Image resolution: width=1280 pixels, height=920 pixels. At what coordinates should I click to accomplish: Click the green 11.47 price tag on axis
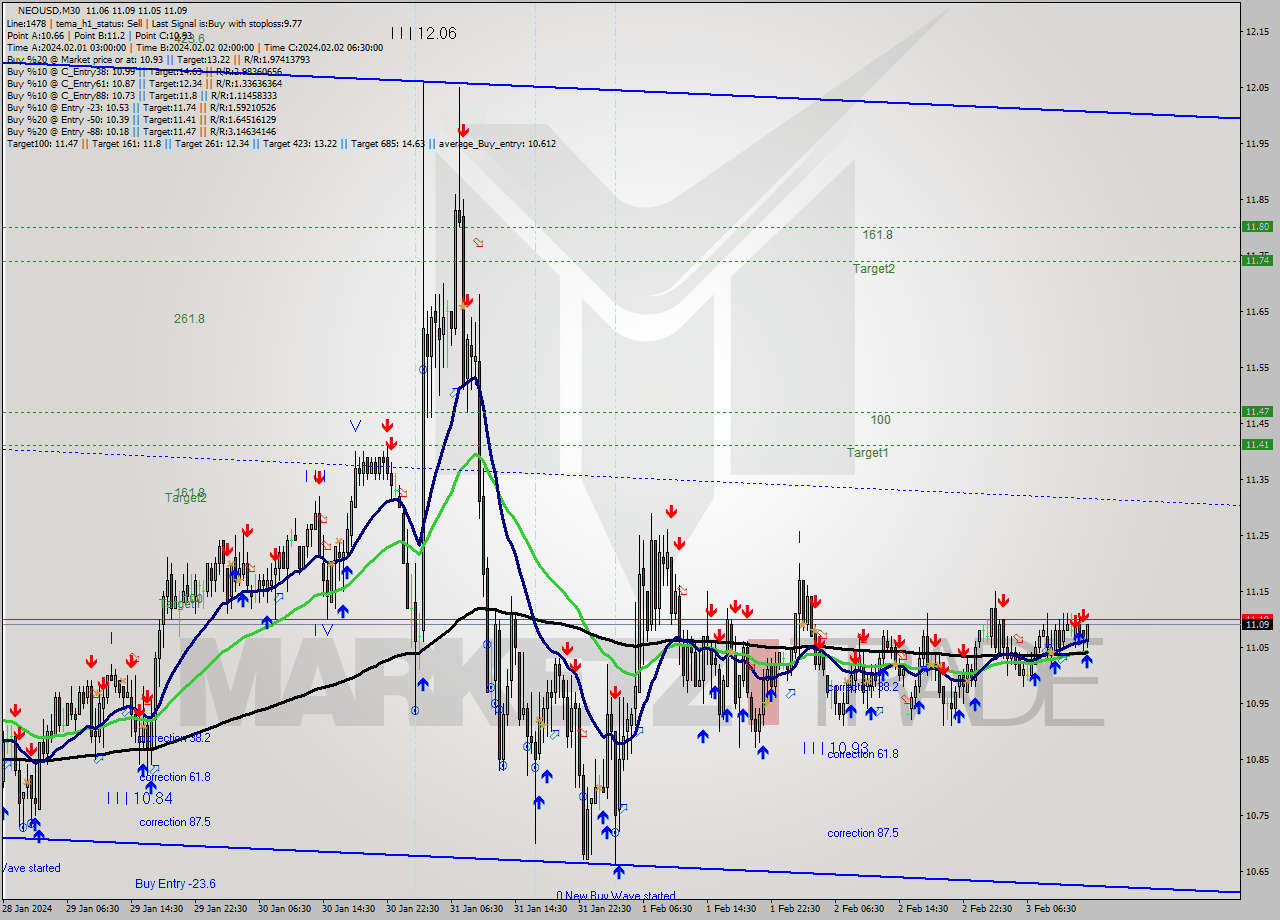[x=1257, y=411]
